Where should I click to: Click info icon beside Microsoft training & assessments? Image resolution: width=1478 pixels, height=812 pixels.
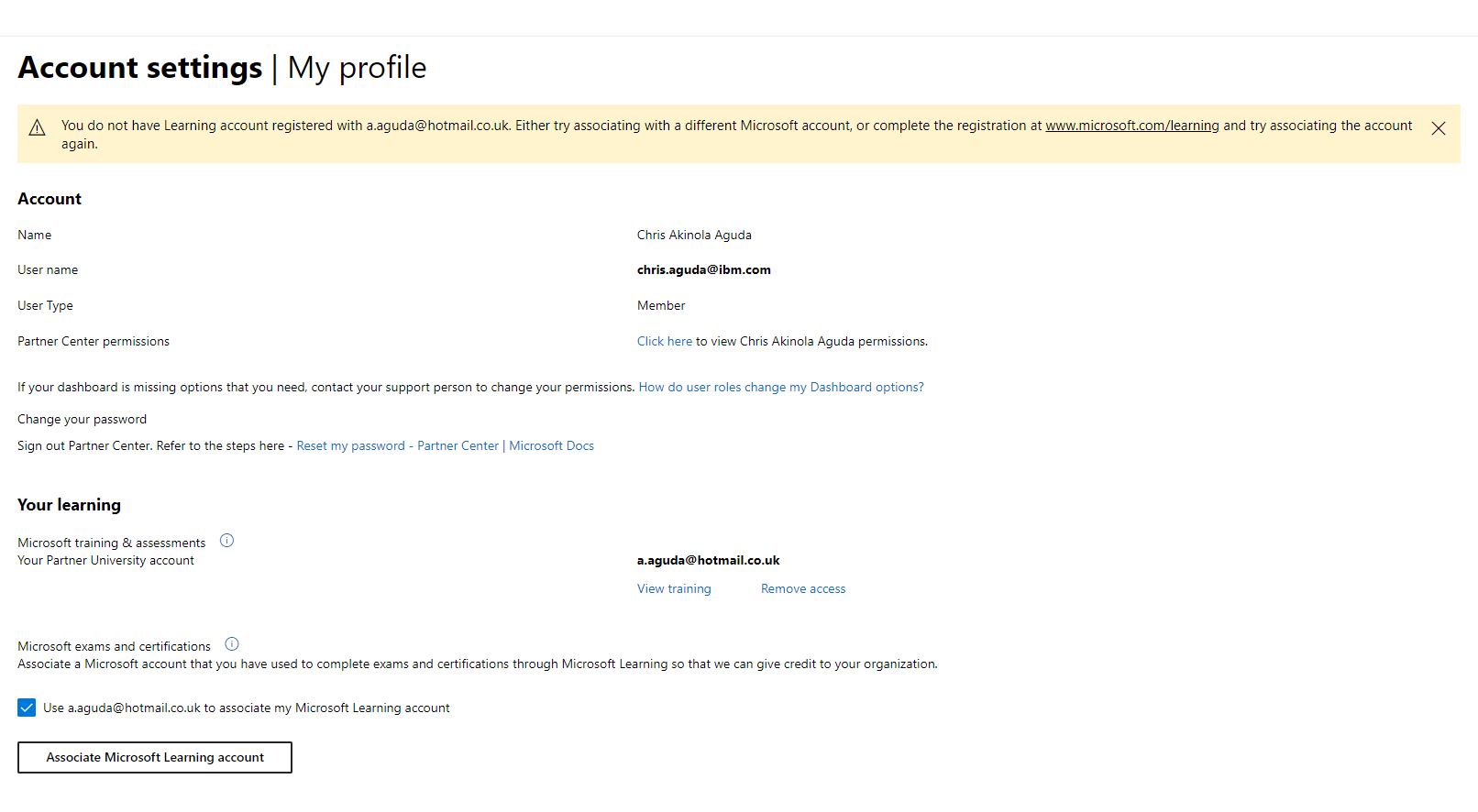227,541
